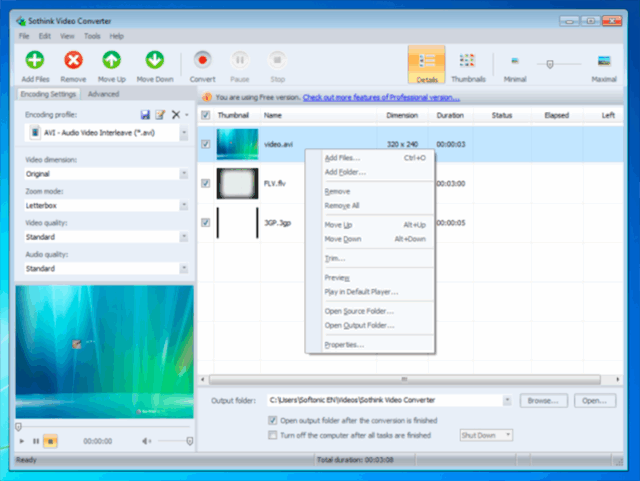Expand the Encoding profile dropdown
Screen dimensions: 640x481
(184, 133)
